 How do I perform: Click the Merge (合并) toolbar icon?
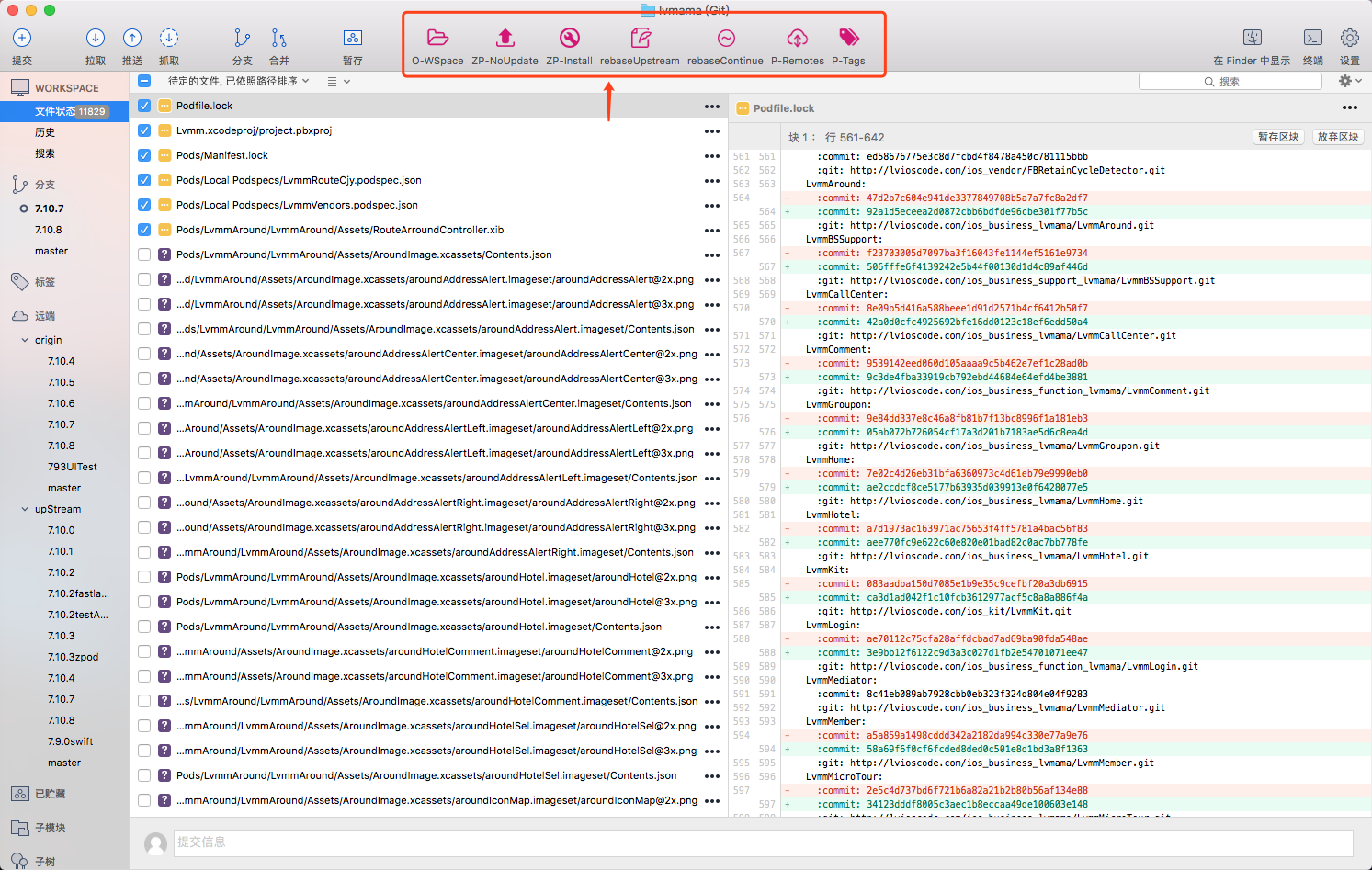(x=278, y=39)
